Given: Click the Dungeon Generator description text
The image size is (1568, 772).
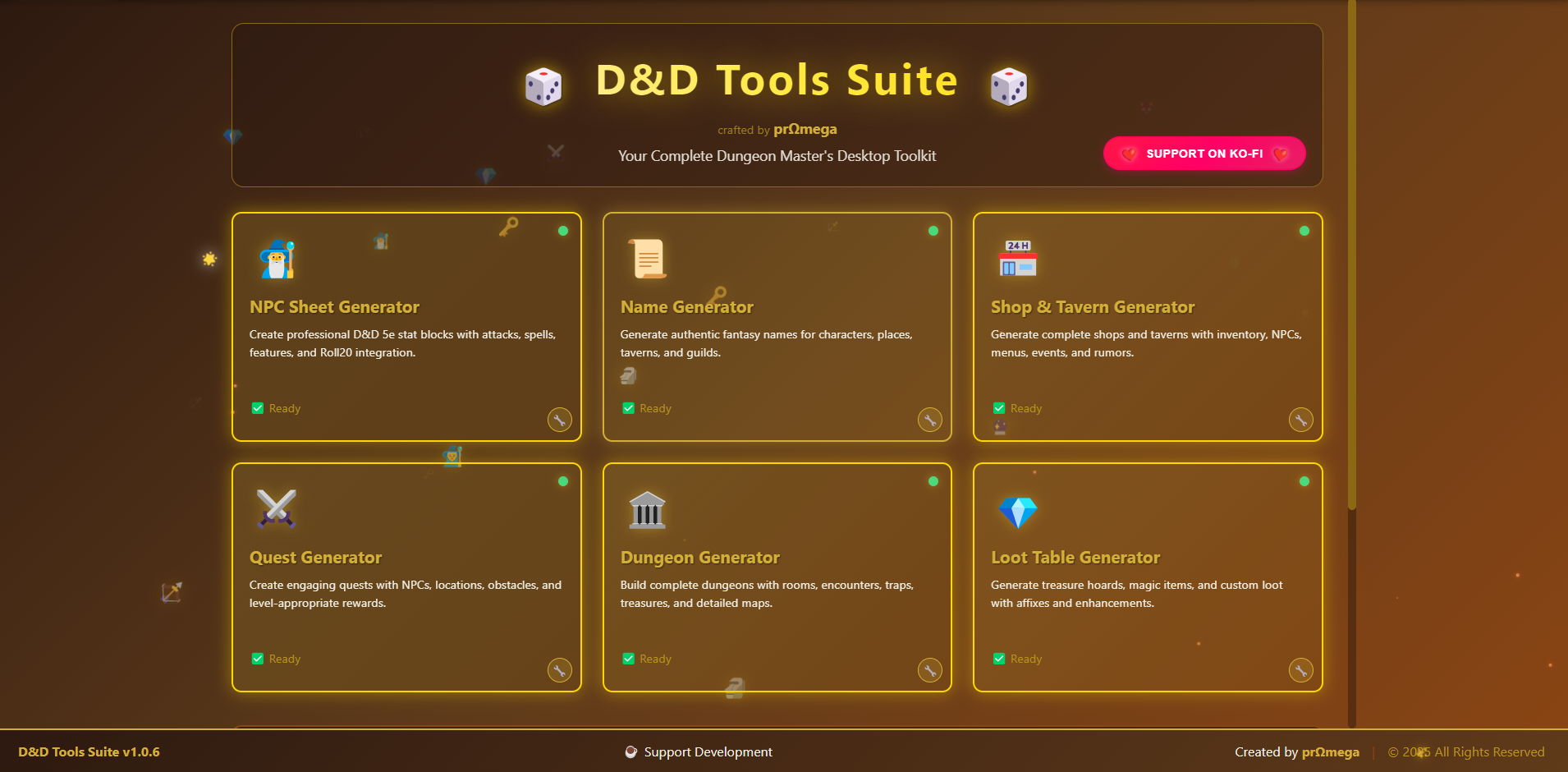Looking at the screenshot, I should pyautogui.click(x=767, y=594).
